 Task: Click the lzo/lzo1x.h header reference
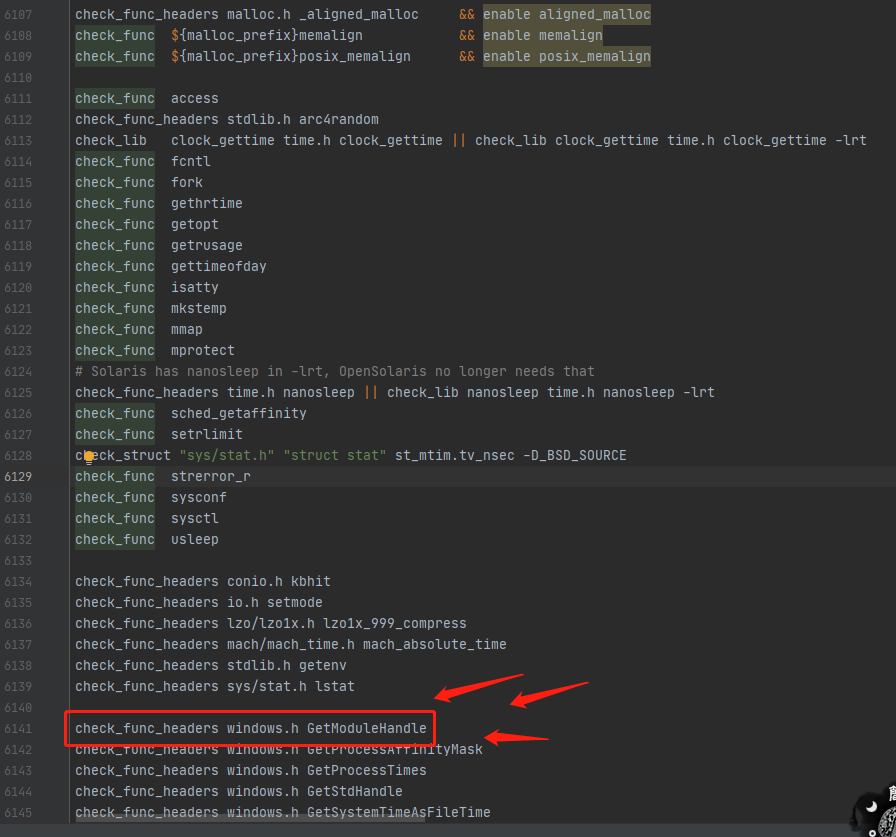pyautogui.click(x=270, y=623)
